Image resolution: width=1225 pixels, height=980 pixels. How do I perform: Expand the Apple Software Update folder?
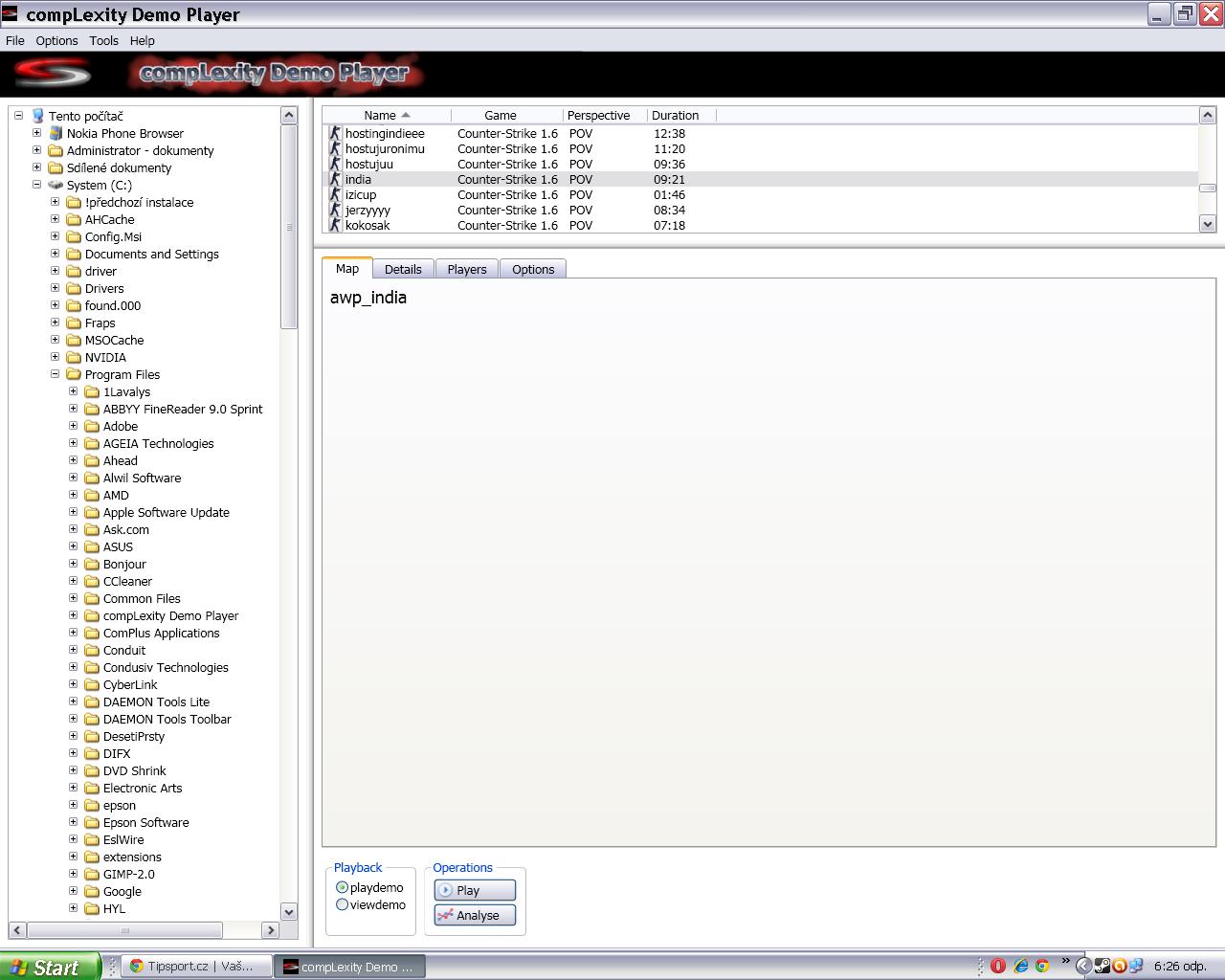click(x=73, y=512)
